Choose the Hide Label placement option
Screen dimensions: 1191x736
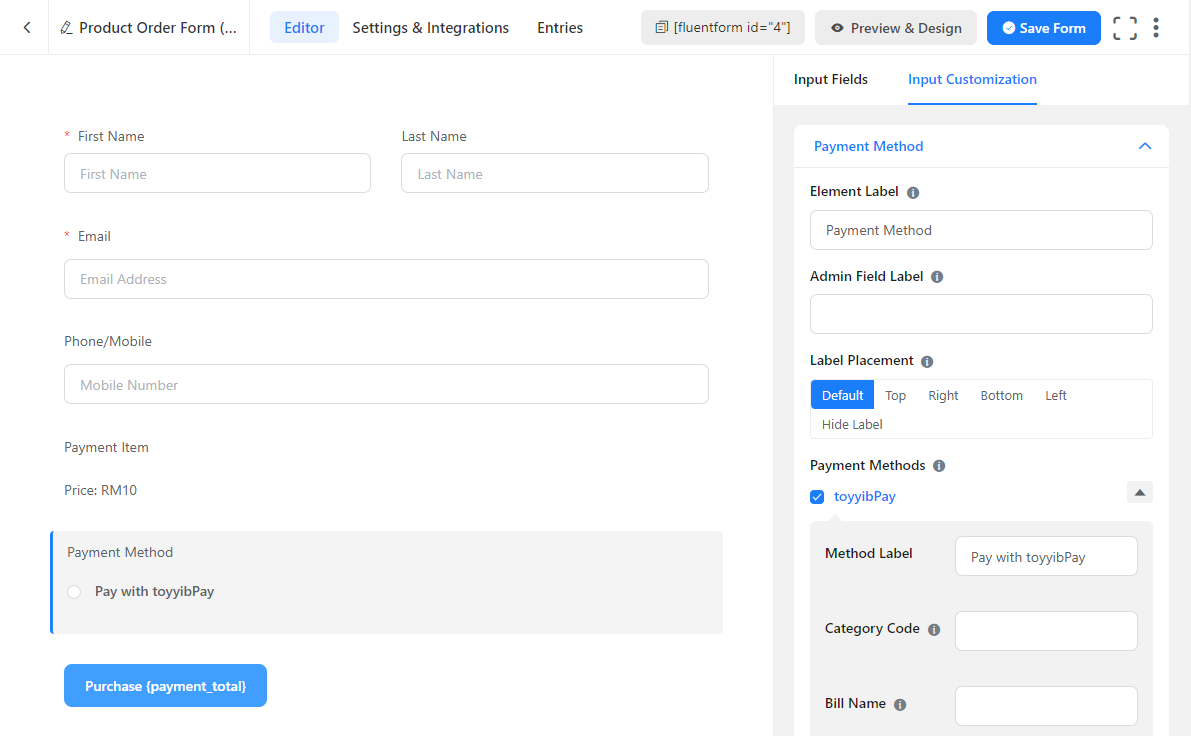click(x=852, y=424)
